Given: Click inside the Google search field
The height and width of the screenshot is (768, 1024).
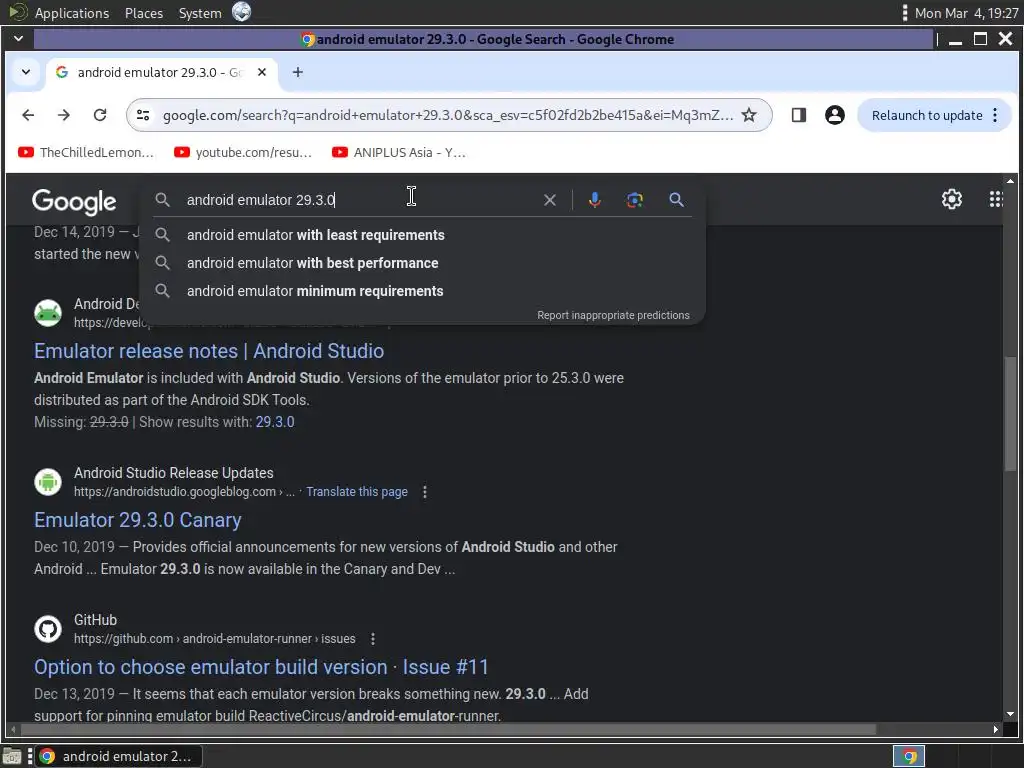Looking at the screenshot, I should [359, 200].
